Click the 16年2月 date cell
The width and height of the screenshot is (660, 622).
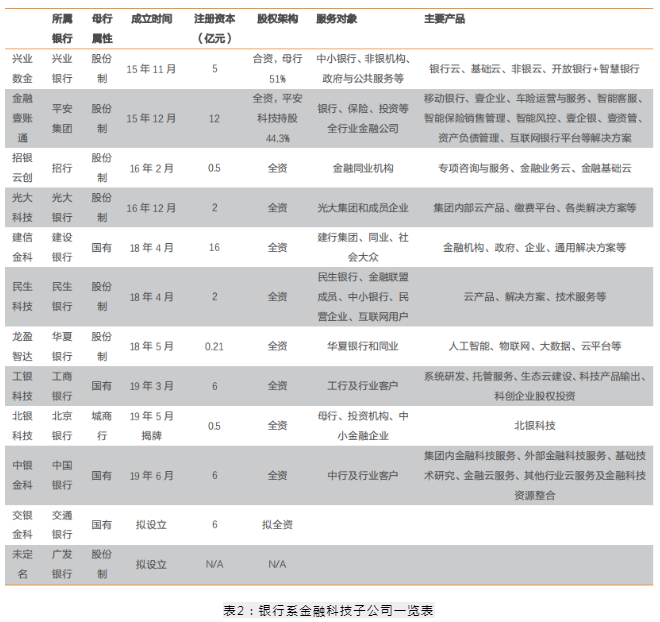click(151, 168)
